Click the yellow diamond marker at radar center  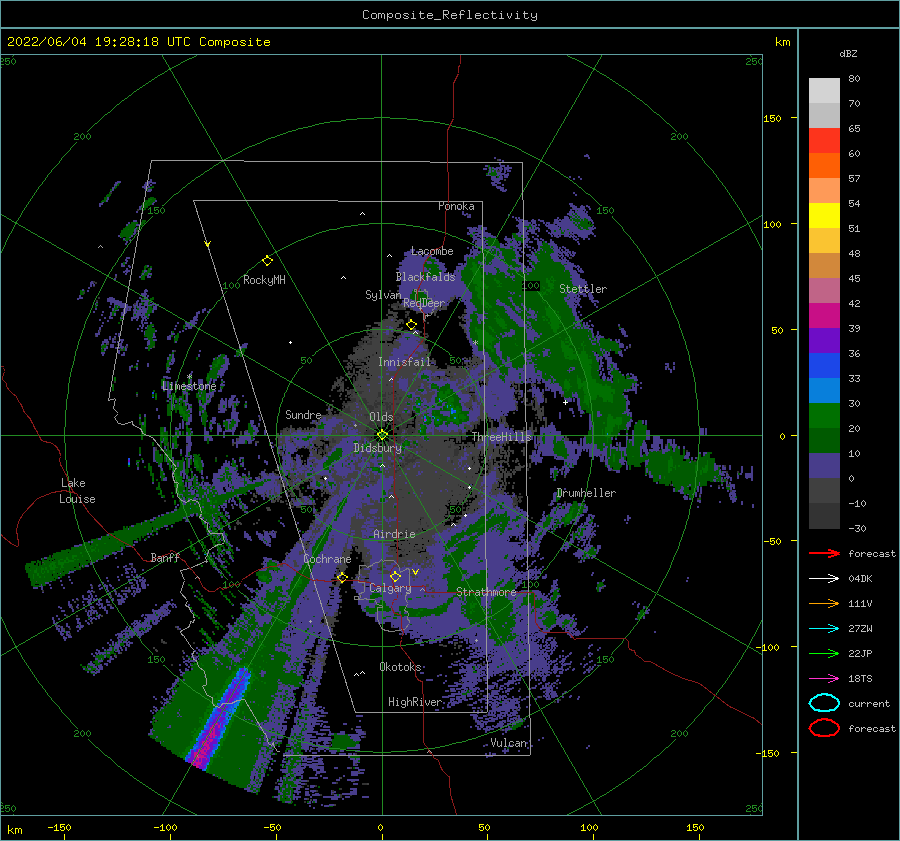[x=382, y=435]
